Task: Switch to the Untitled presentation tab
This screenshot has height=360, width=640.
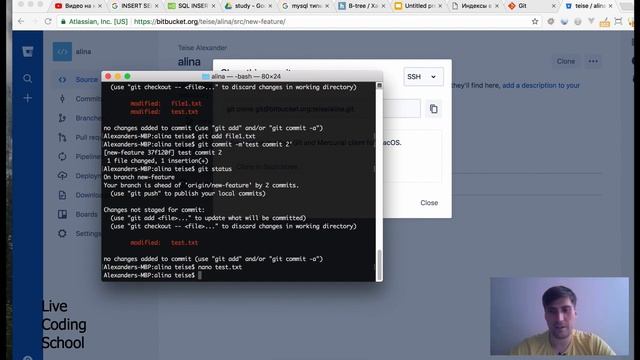Action: (418, 6)
